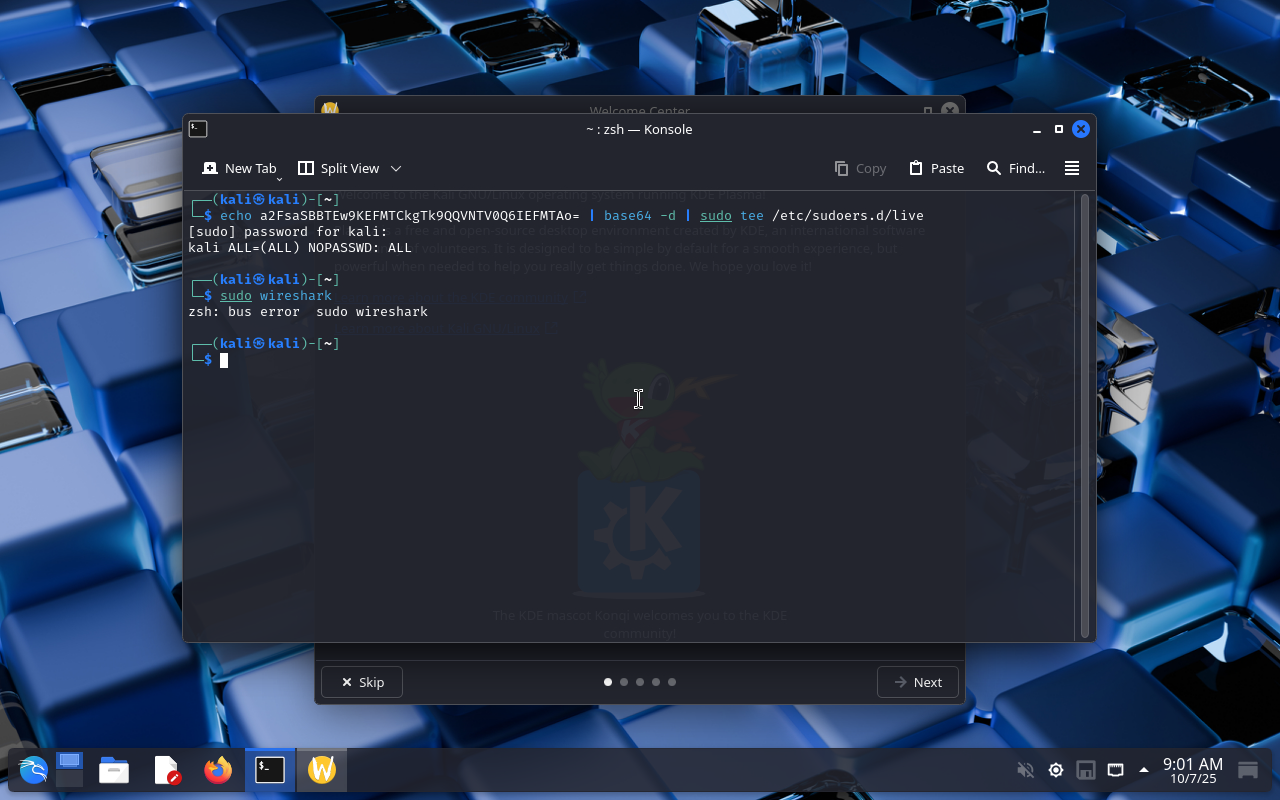1280x800 pixels.
Task: Open the clock and calendar widget
Action: tap(1192, 770)
